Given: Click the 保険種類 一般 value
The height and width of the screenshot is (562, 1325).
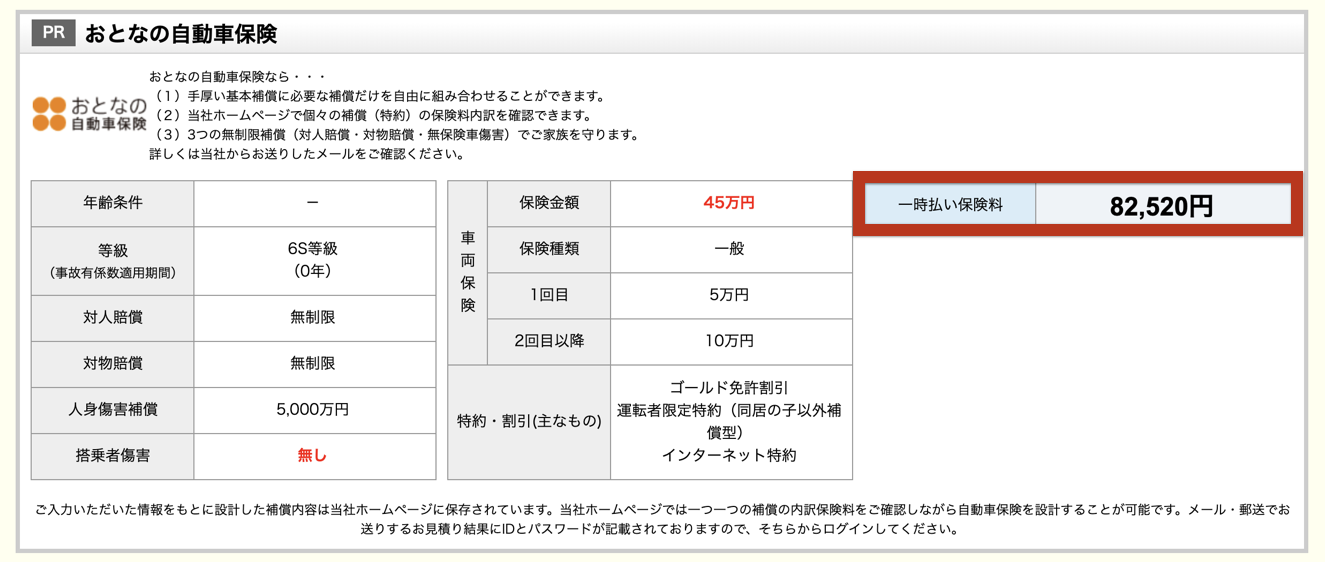Looking at the screenshot, I should pos(729,249).
